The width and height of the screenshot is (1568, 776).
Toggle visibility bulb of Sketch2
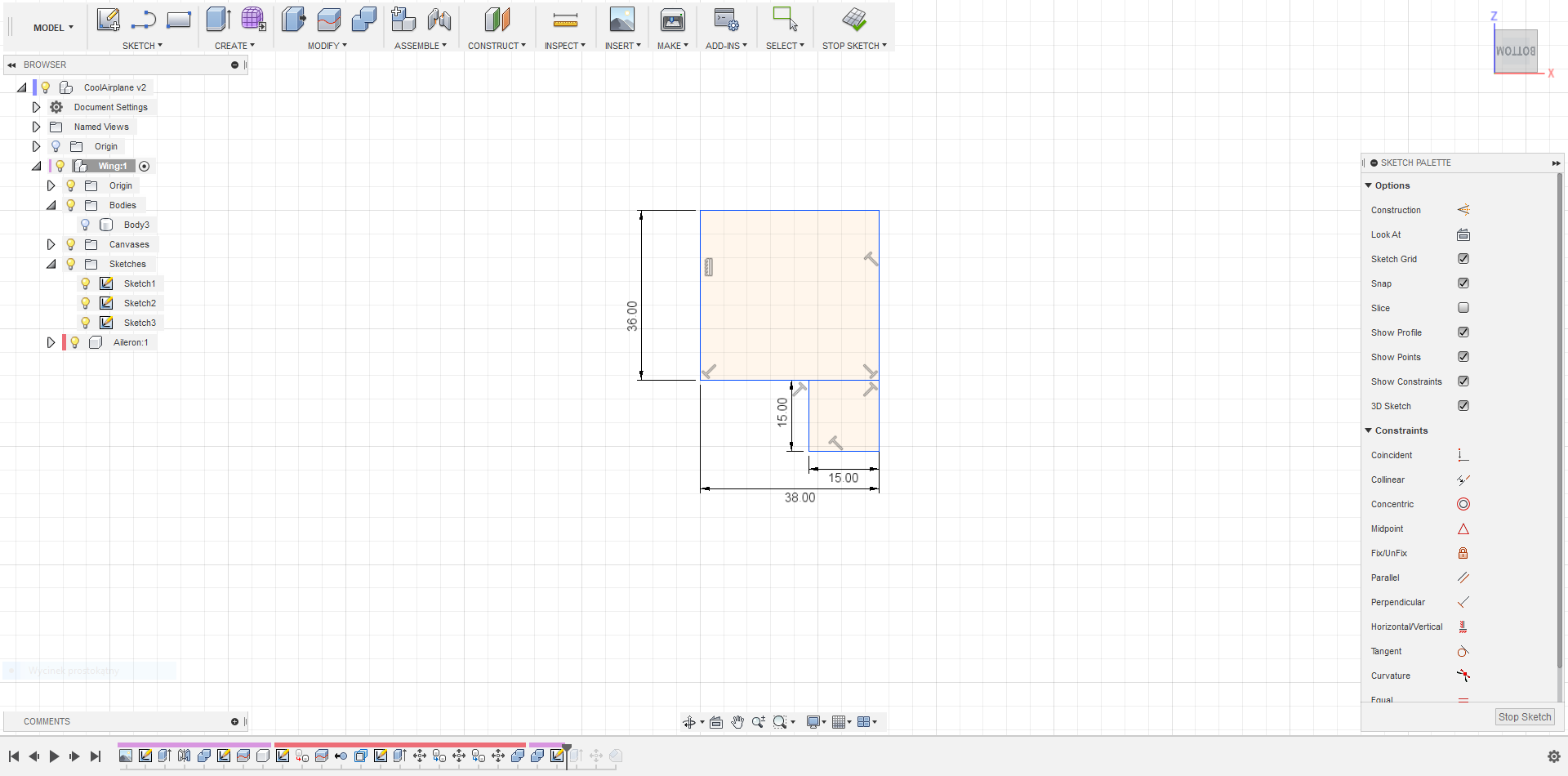click(x=85, y=303)
